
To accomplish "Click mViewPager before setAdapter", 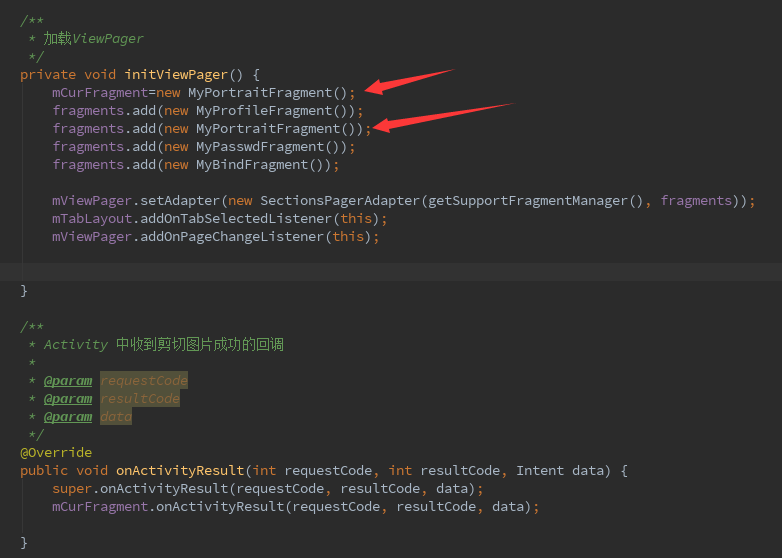I will pyautogui.click(x=92, y=200).
